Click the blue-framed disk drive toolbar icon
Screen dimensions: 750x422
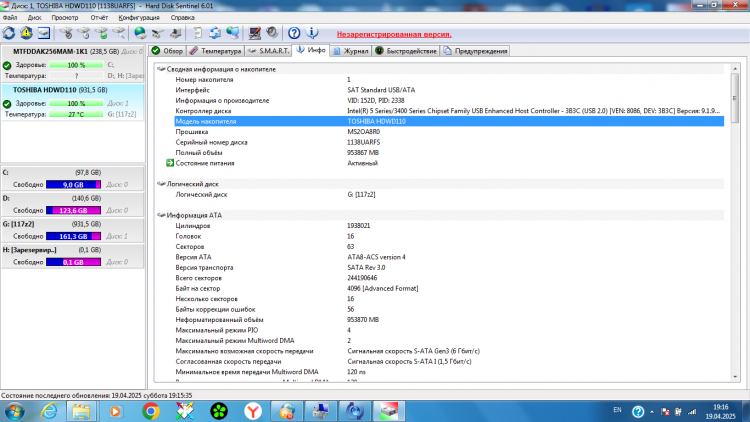point(44,33)
